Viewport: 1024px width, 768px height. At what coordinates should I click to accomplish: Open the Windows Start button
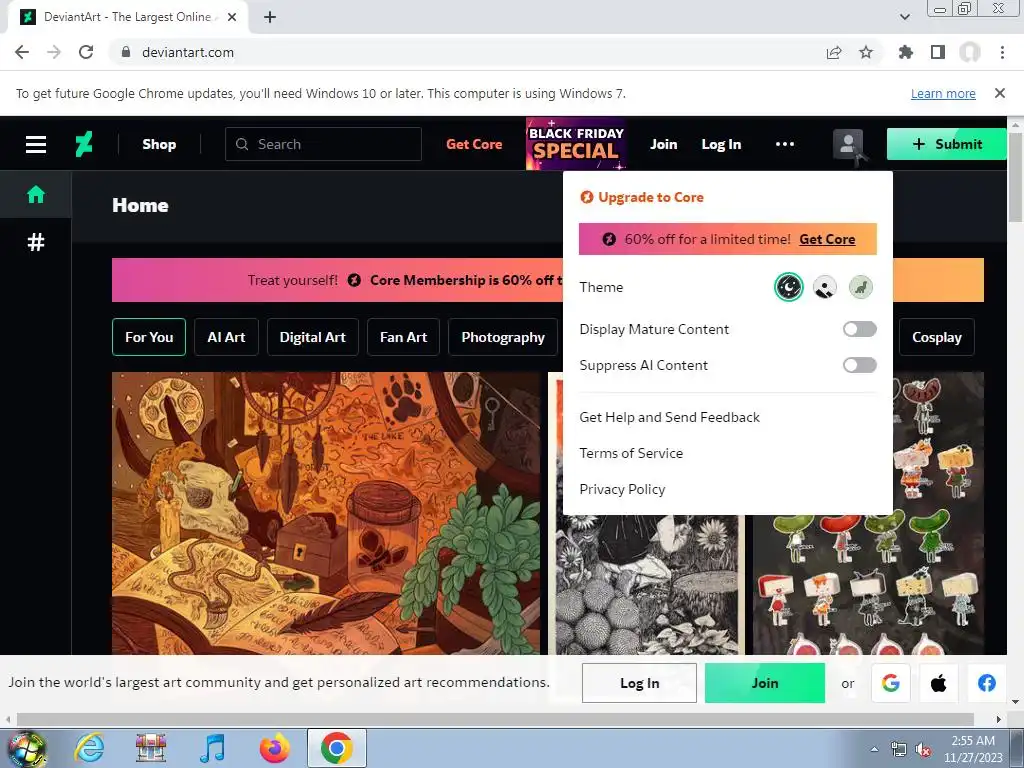(27, 748)
